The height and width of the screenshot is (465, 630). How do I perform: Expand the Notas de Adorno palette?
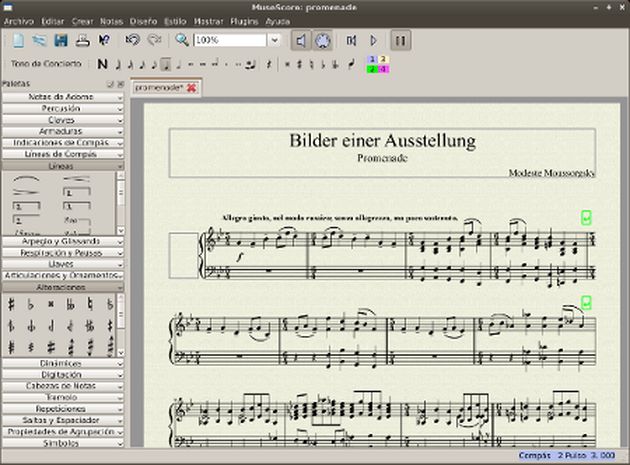coord(63,97)
